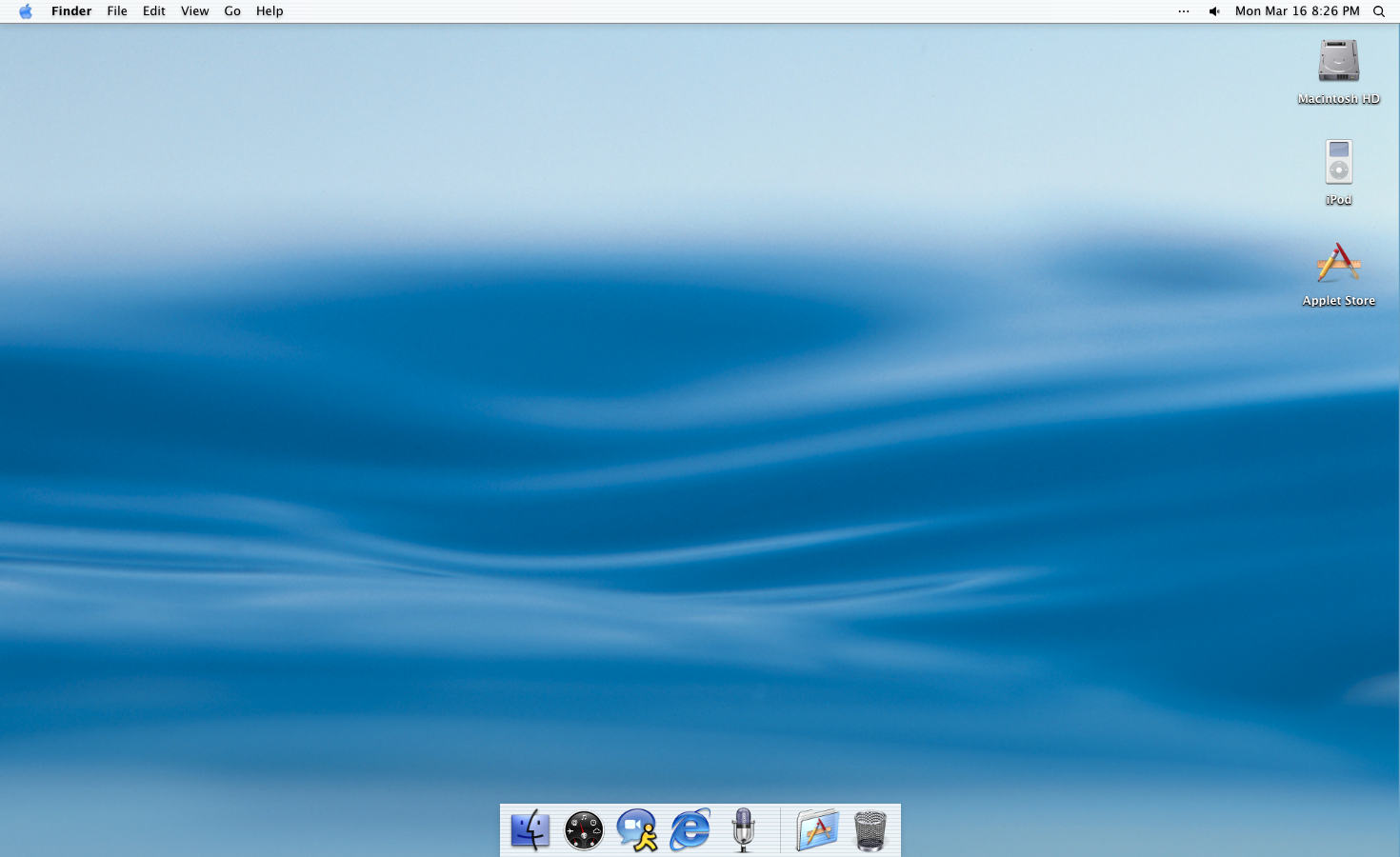This screenshot has height=857, width=1400.
Task: Select the iPod desktop icon
Action: coord(1338,163)
